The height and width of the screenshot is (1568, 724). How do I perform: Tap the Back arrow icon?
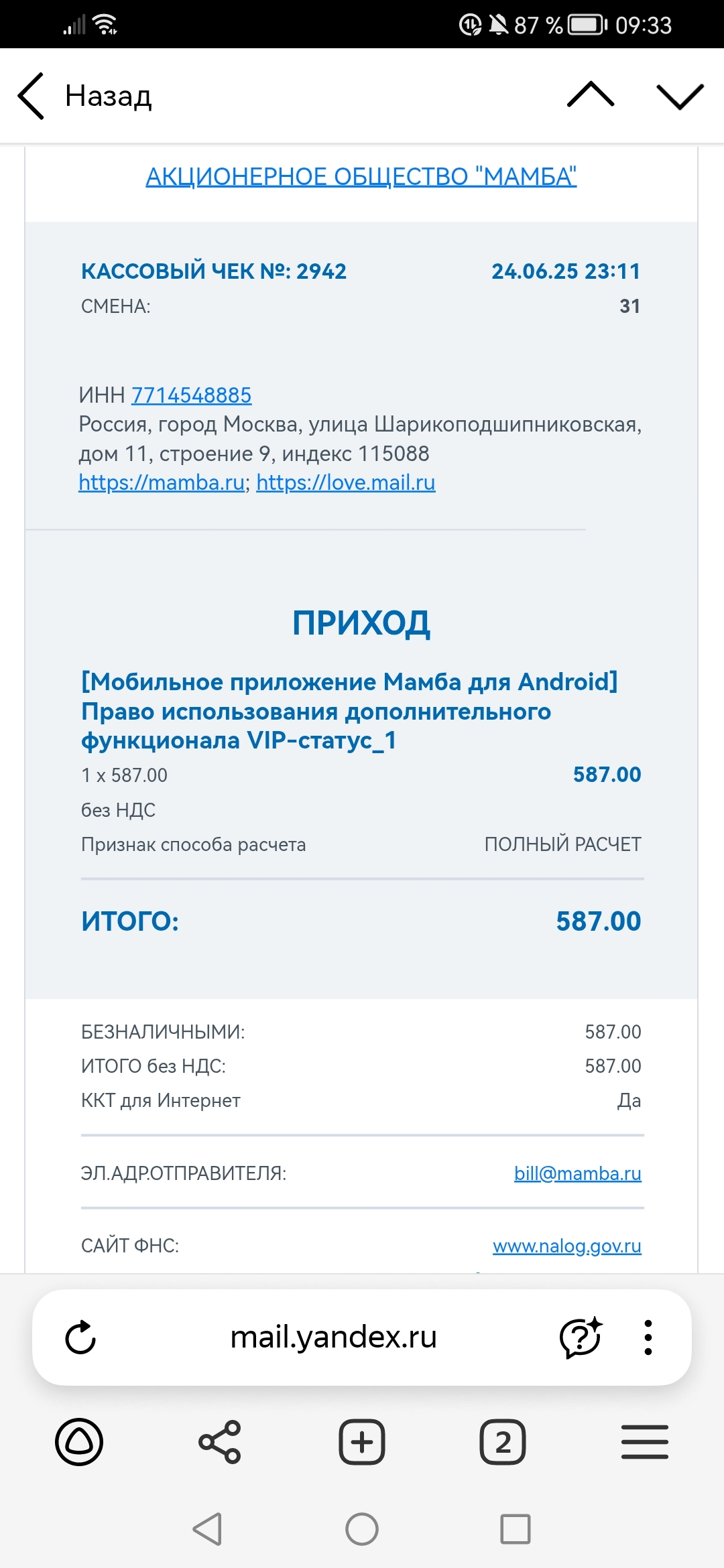coord(32,96)
